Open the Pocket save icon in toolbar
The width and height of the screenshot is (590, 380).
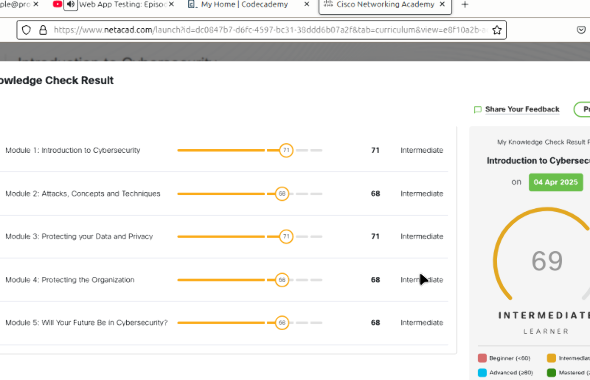pos(581,30)
